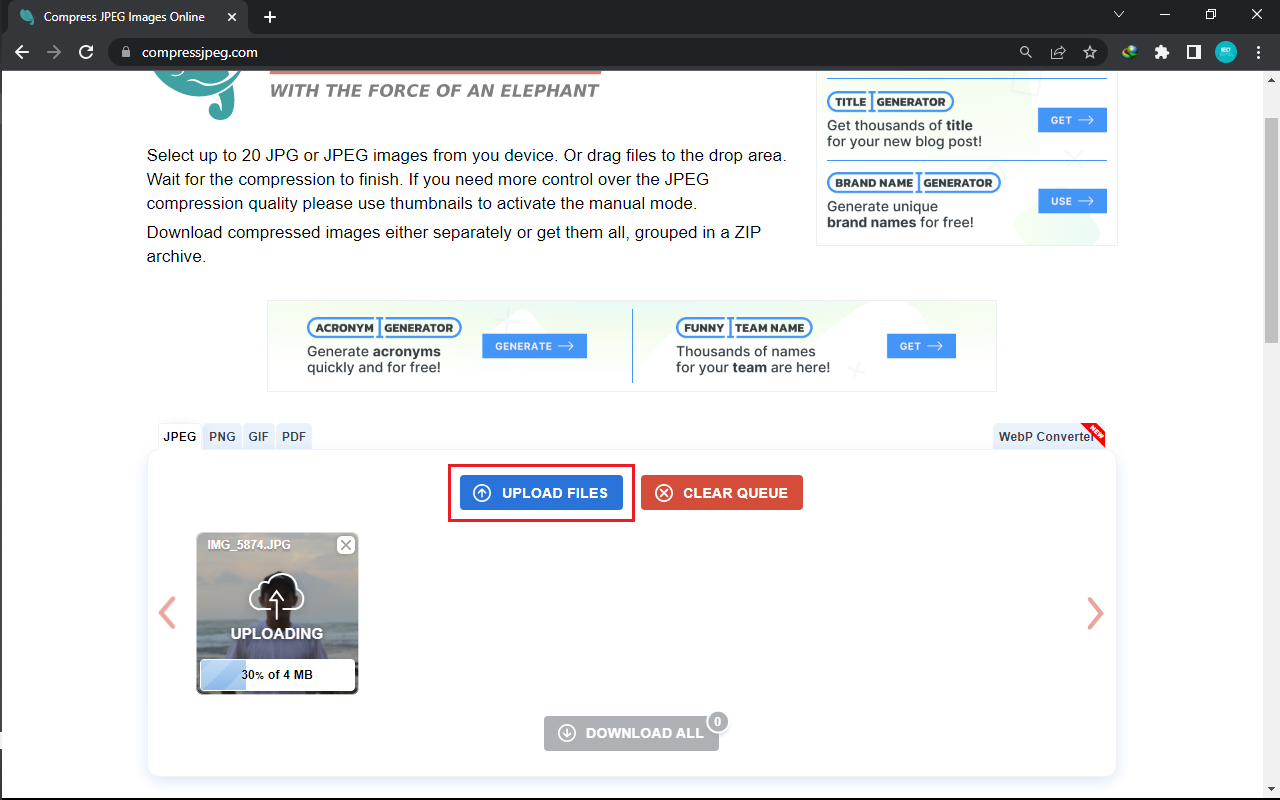Open the Chrome three-dot menu
The width and height of the screenshot is (1280, 800).
click(x=1257, y=52)
